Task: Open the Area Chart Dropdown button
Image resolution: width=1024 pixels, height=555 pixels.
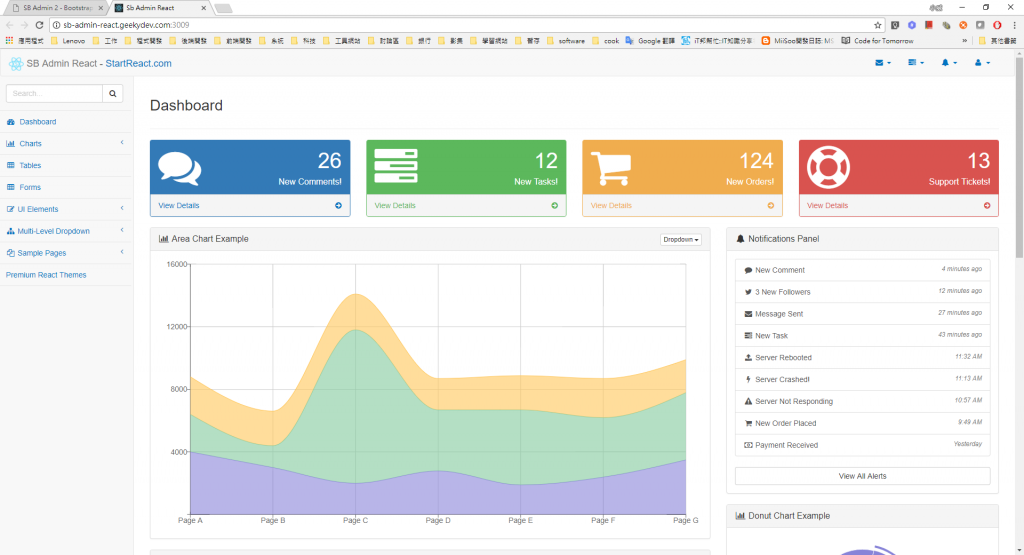Action: tap(680, 240)
